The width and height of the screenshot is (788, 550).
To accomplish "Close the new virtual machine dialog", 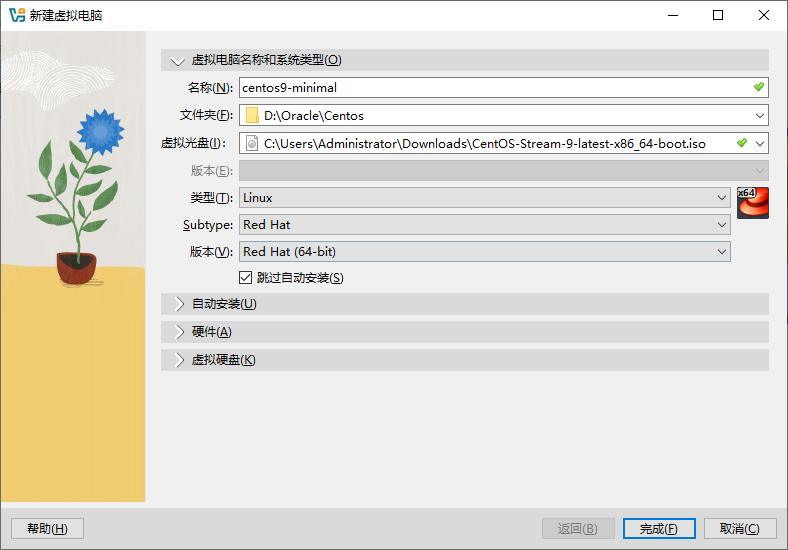I will pos(764,15).
